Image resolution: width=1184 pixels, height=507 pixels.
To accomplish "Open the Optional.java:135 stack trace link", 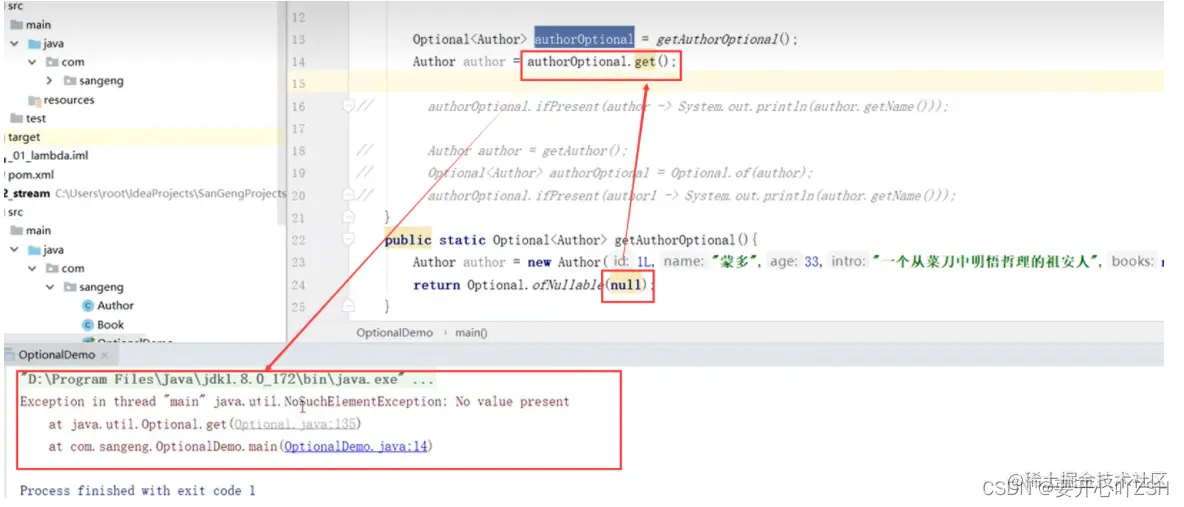I will point(297,425).
